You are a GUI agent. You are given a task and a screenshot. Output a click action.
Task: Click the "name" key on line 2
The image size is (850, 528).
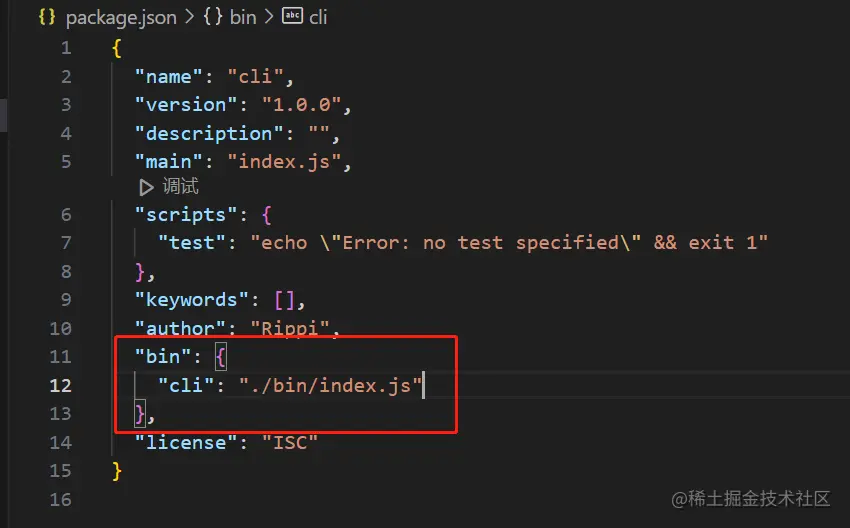(167, 76)
